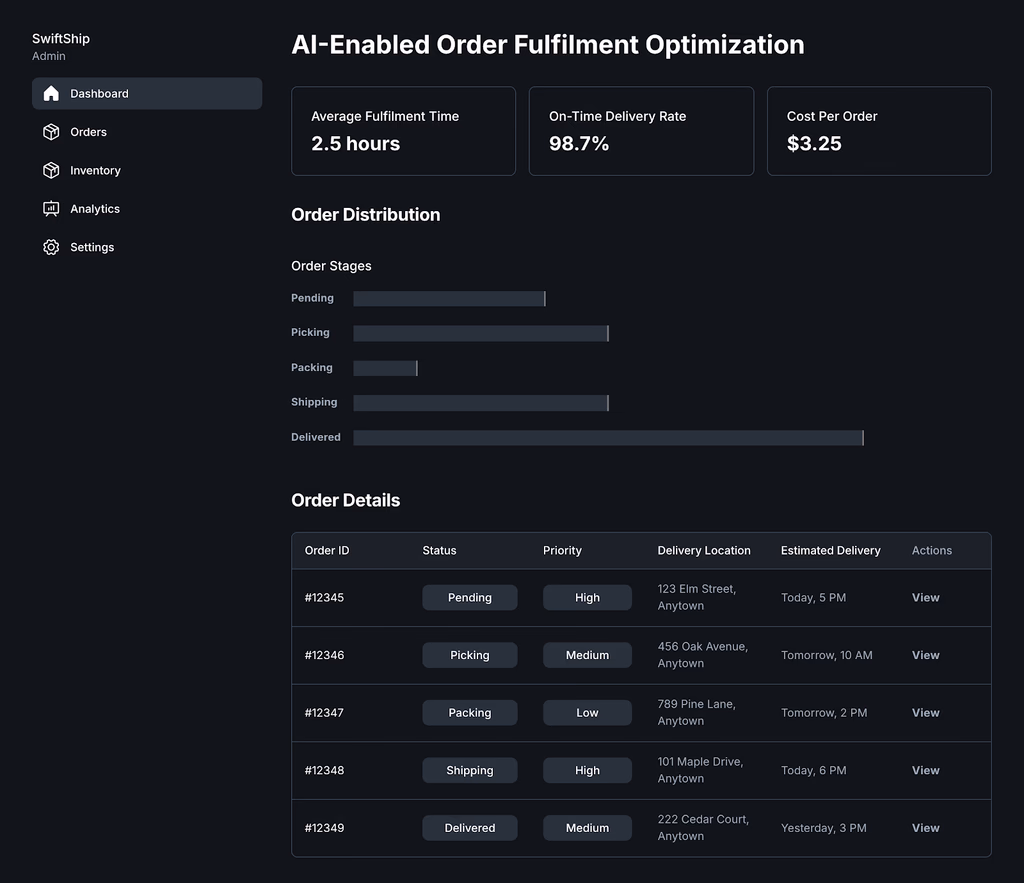Select the On-Time Delivery Rate card
The image size is (1024, 883).
point(641,131)
